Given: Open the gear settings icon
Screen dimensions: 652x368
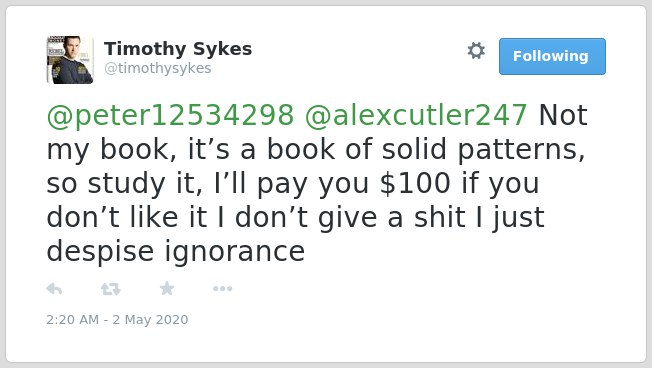Looking at the screenshot, I should (476, 51).
